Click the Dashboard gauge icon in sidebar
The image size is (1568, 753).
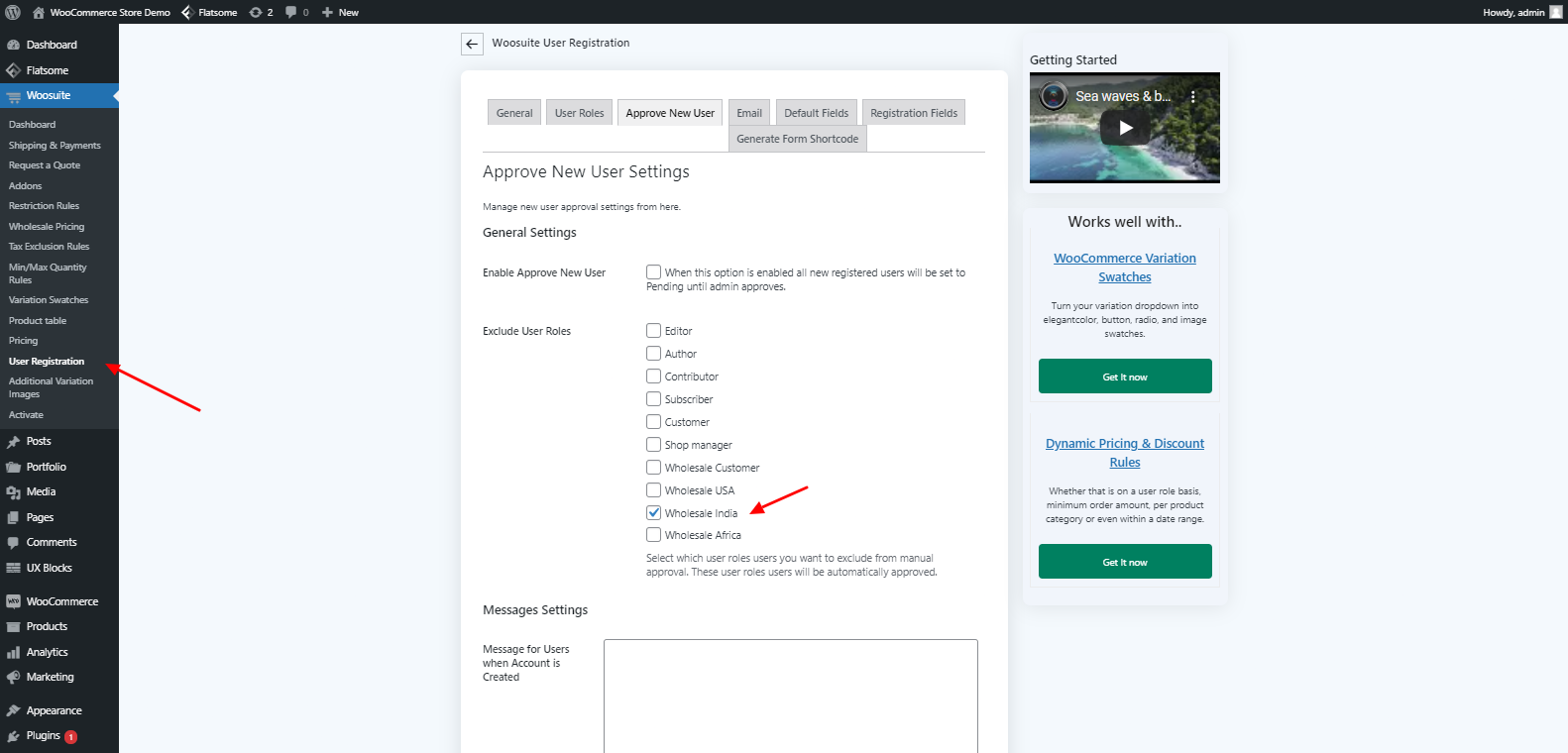(x=13, y=45)
